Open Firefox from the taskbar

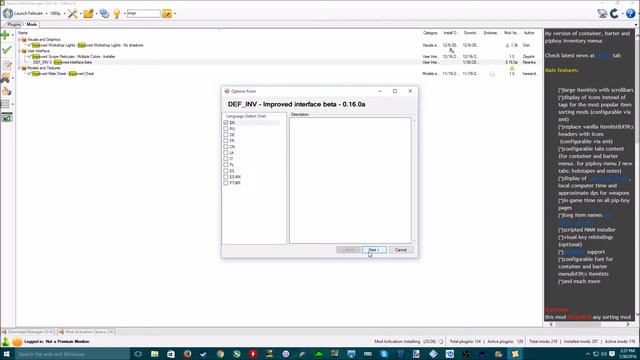(x=187, y=354)
